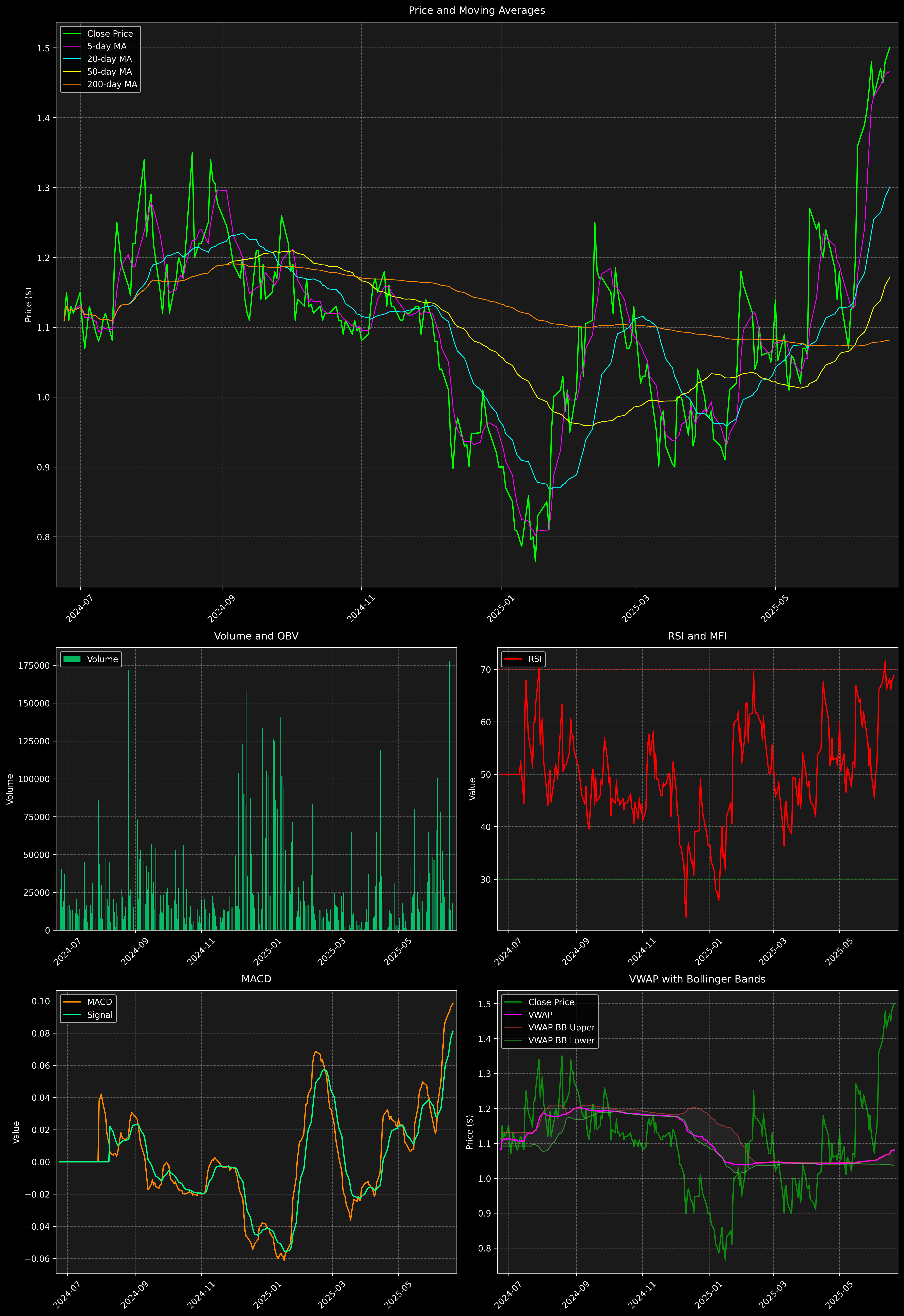
Task: Click the orange 200-day MA legend line swatch
Action: tap(72, 84)
